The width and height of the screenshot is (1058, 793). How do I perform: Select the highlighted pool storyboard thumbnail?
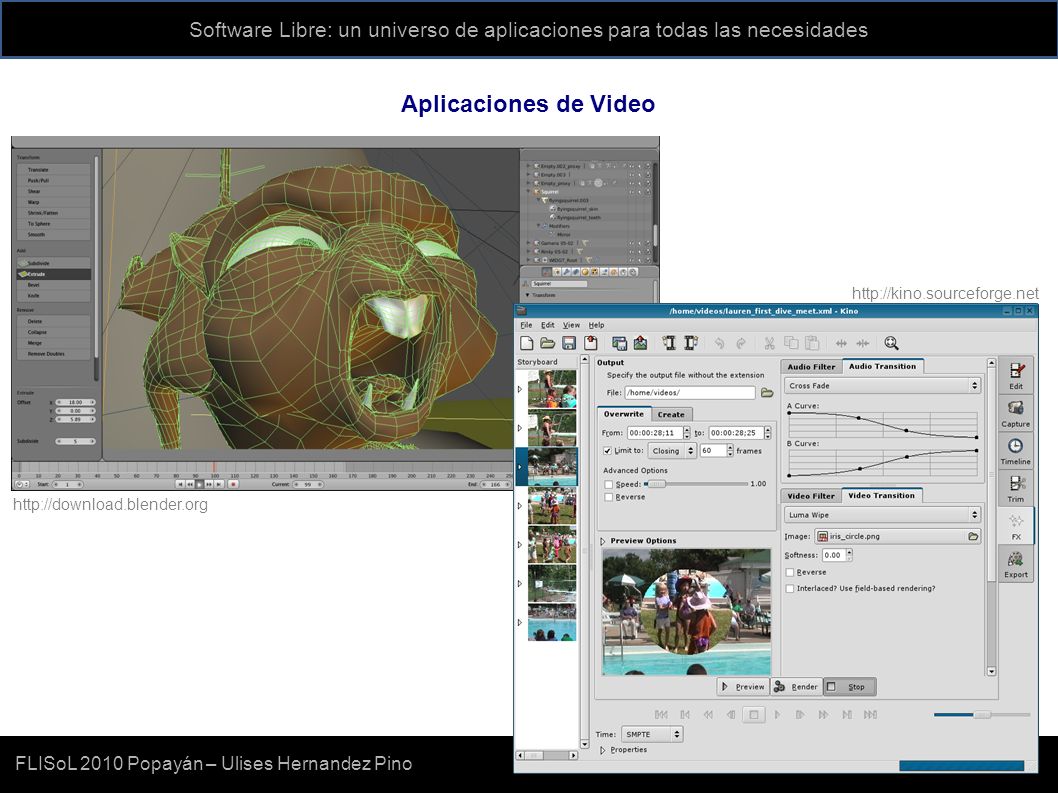(552, 466)
